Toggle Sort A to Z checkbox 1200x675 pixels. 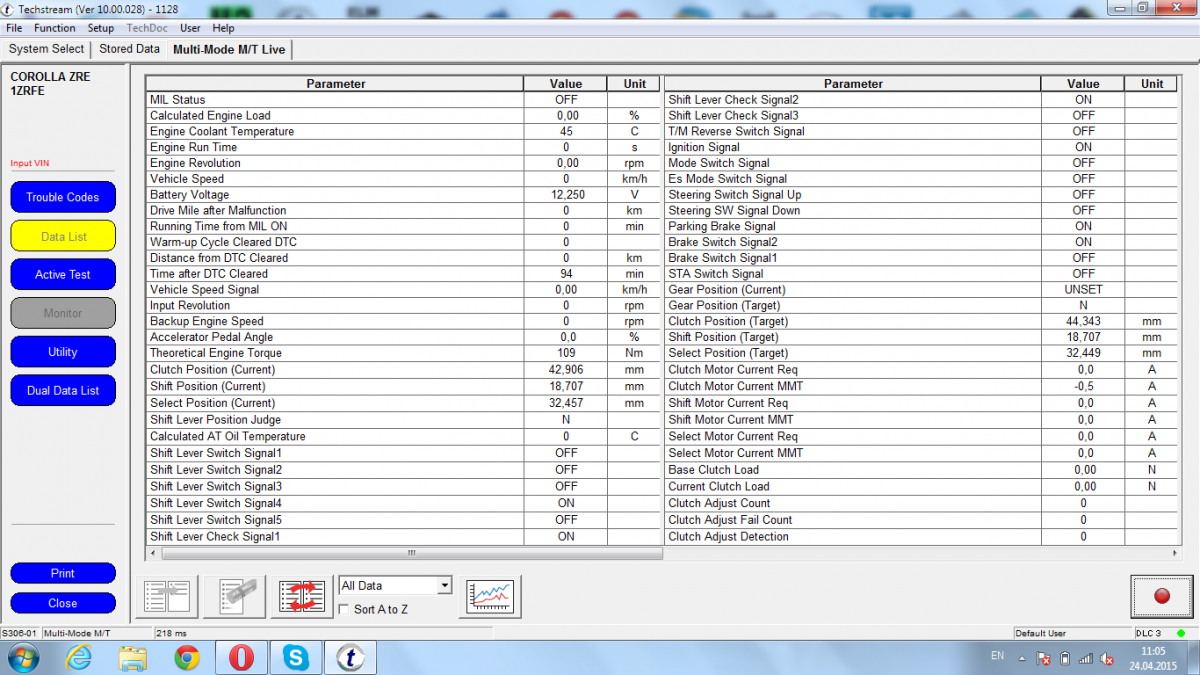coord(344,609)
